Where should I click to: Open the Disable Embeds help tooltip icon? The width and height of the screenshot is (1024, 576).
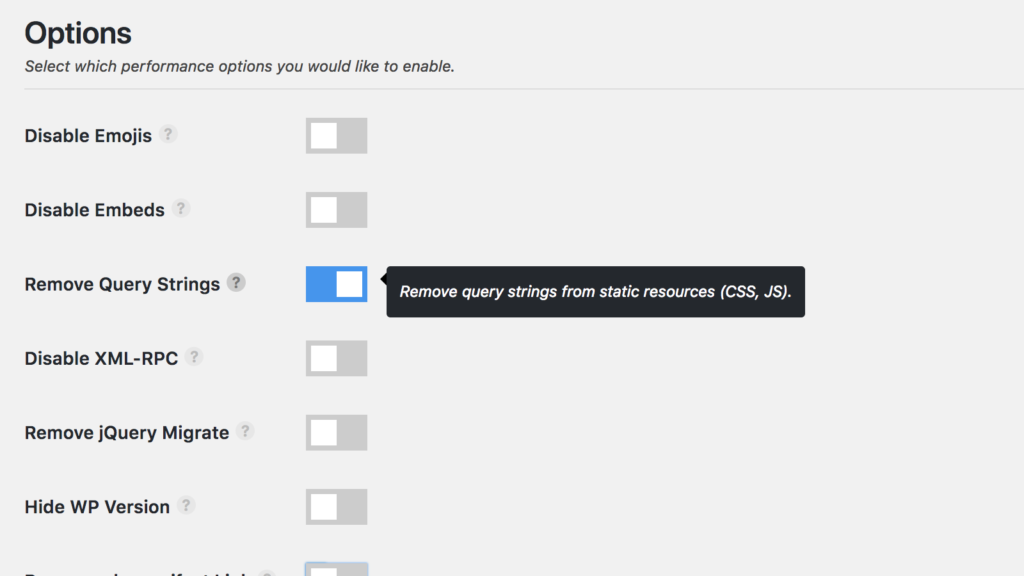tap(181, 208)
